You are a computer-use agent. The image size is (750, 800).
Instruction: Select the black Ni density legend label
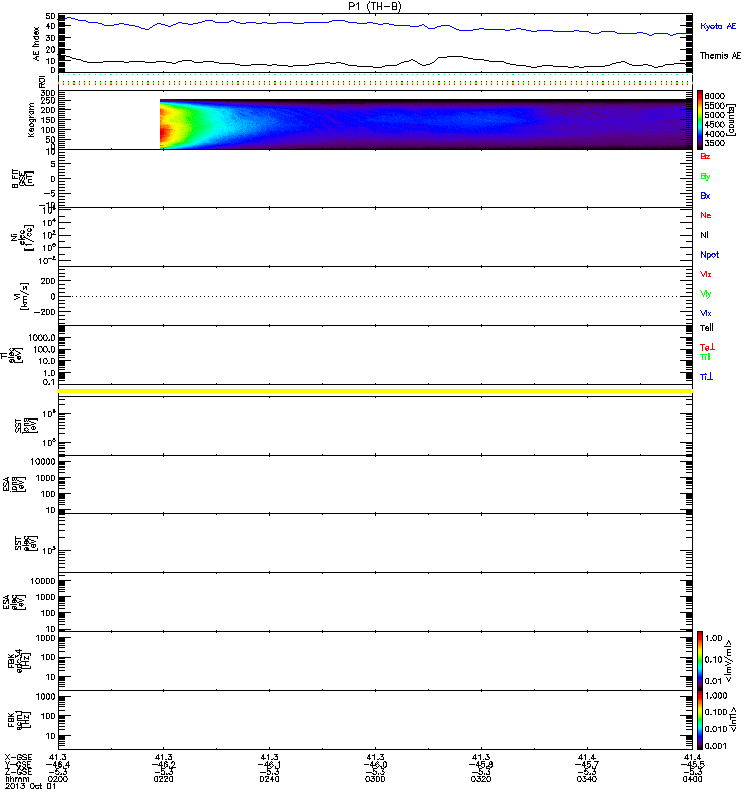pos(704,235)
